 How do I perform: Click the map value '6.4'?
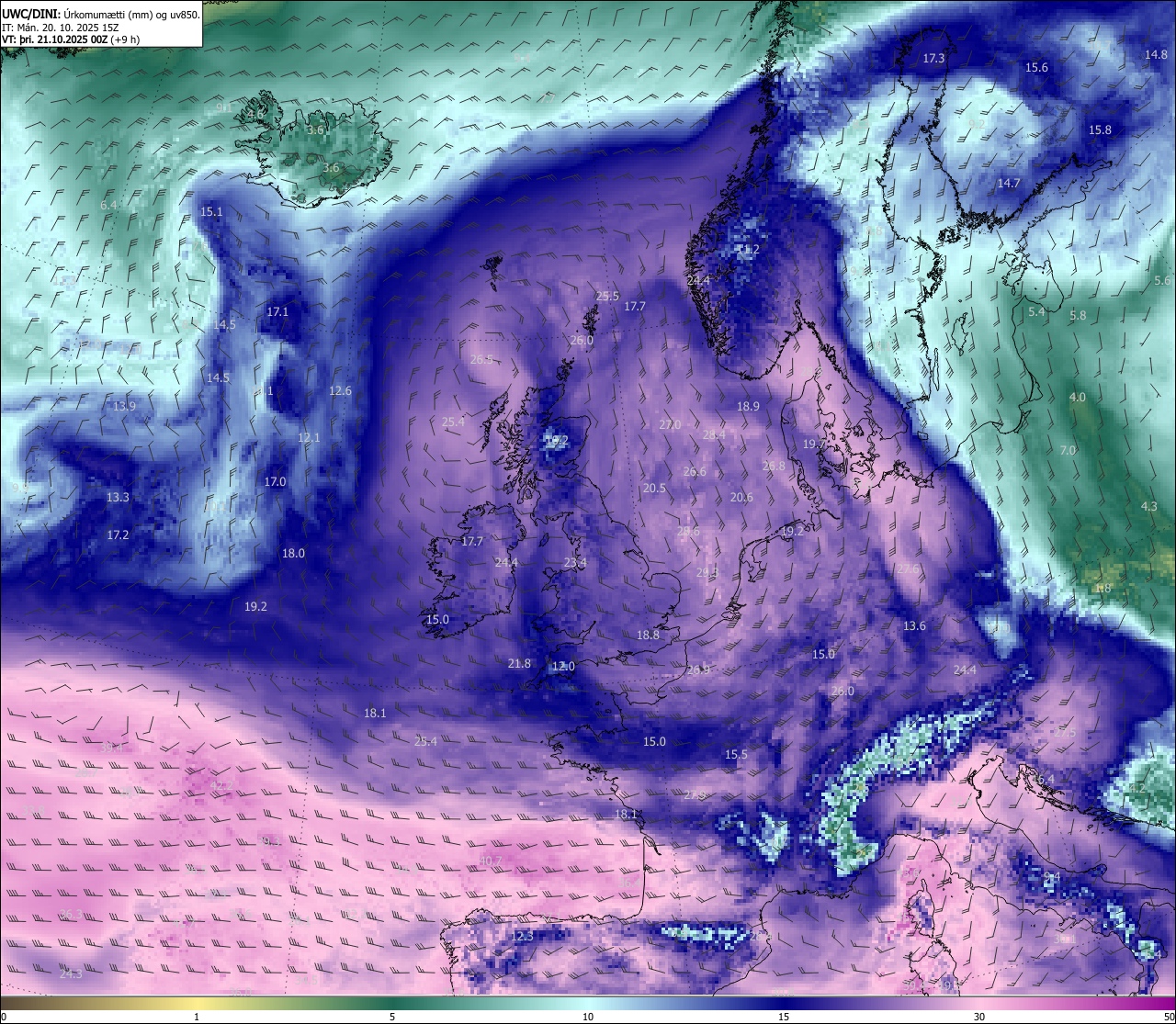click(108, 205)
